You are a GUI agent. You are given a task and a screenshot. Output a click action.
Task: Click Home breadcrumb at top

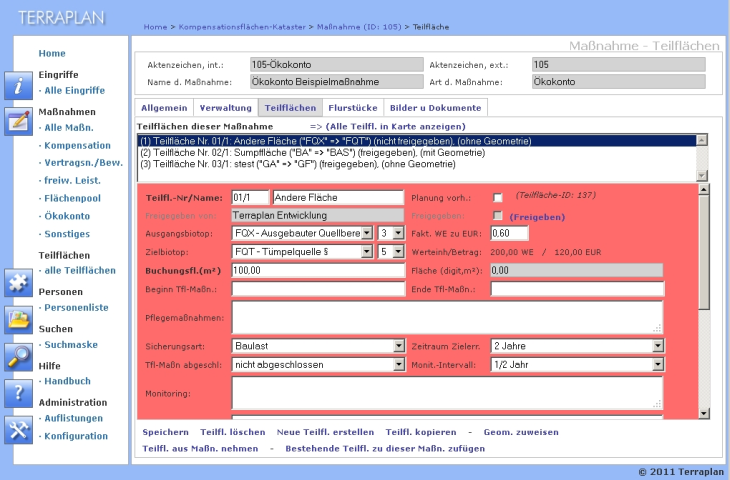[155, 27]
